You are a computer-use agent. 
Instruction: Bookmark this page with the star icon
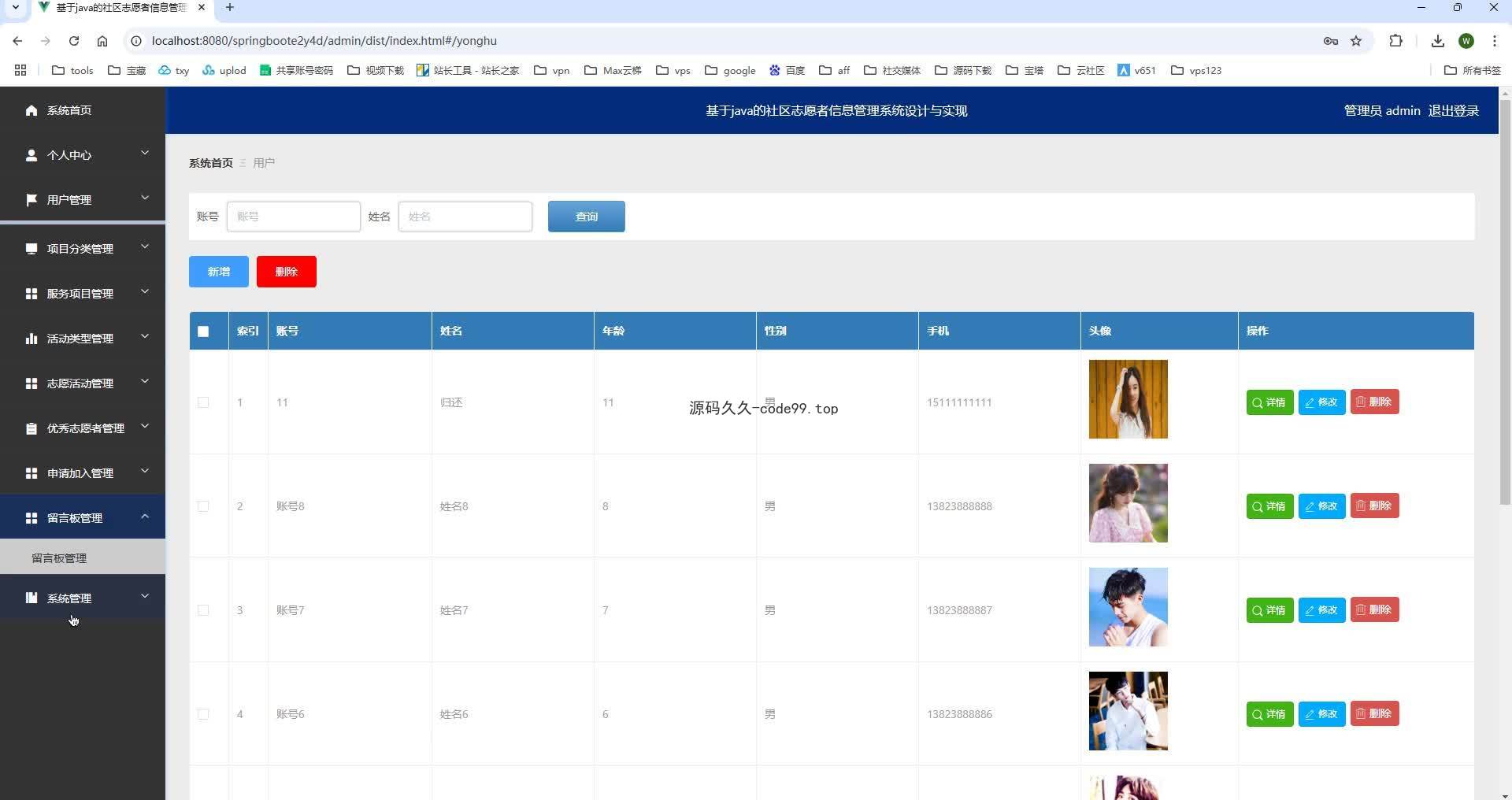1356,41
